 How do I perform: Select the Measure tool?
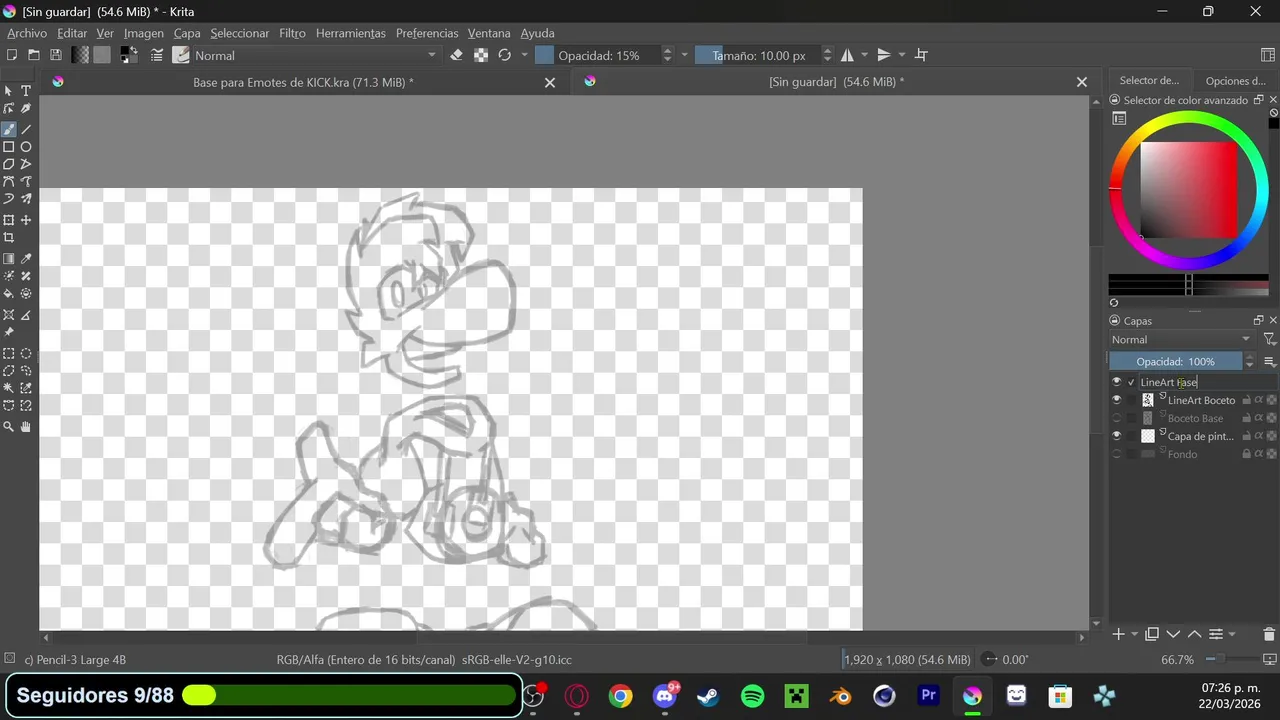coord(26,315)
